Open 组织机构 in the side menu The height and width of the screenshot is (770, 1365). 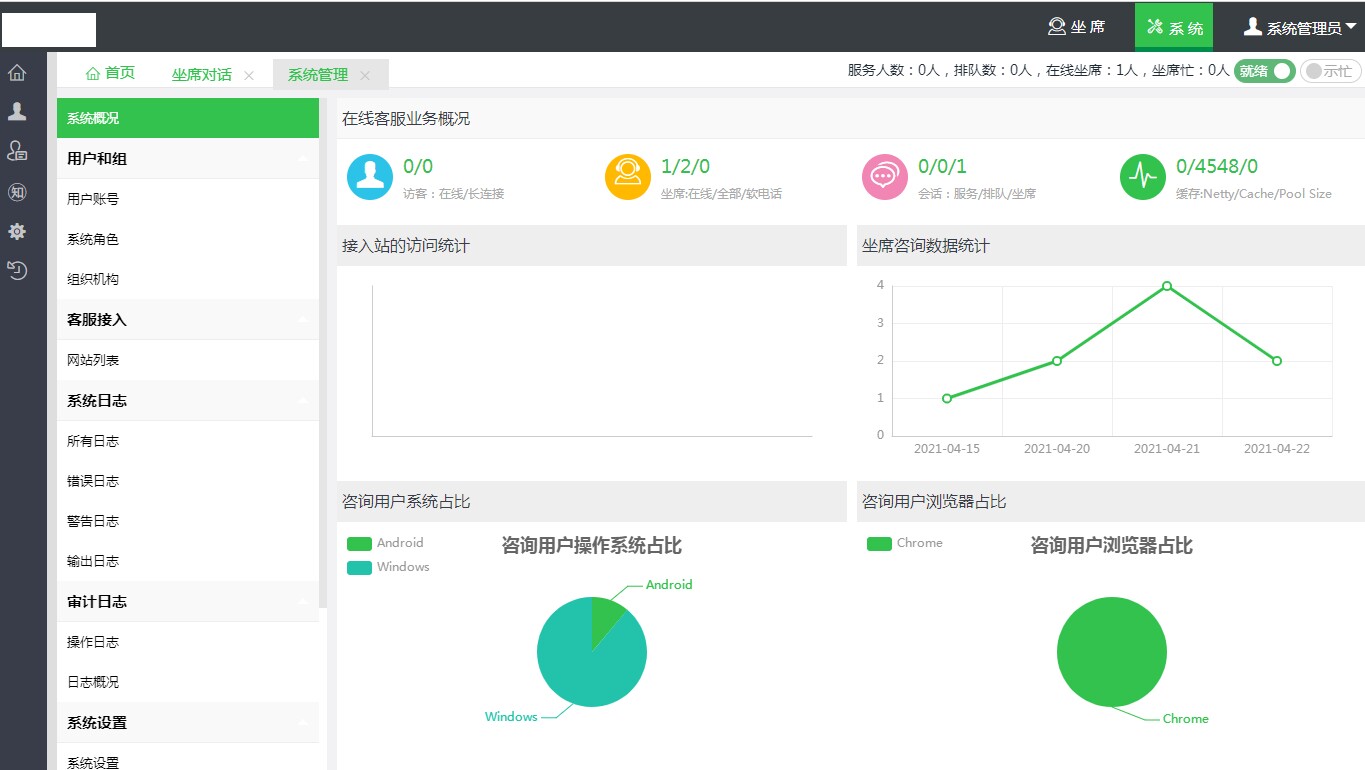(188, 279)
